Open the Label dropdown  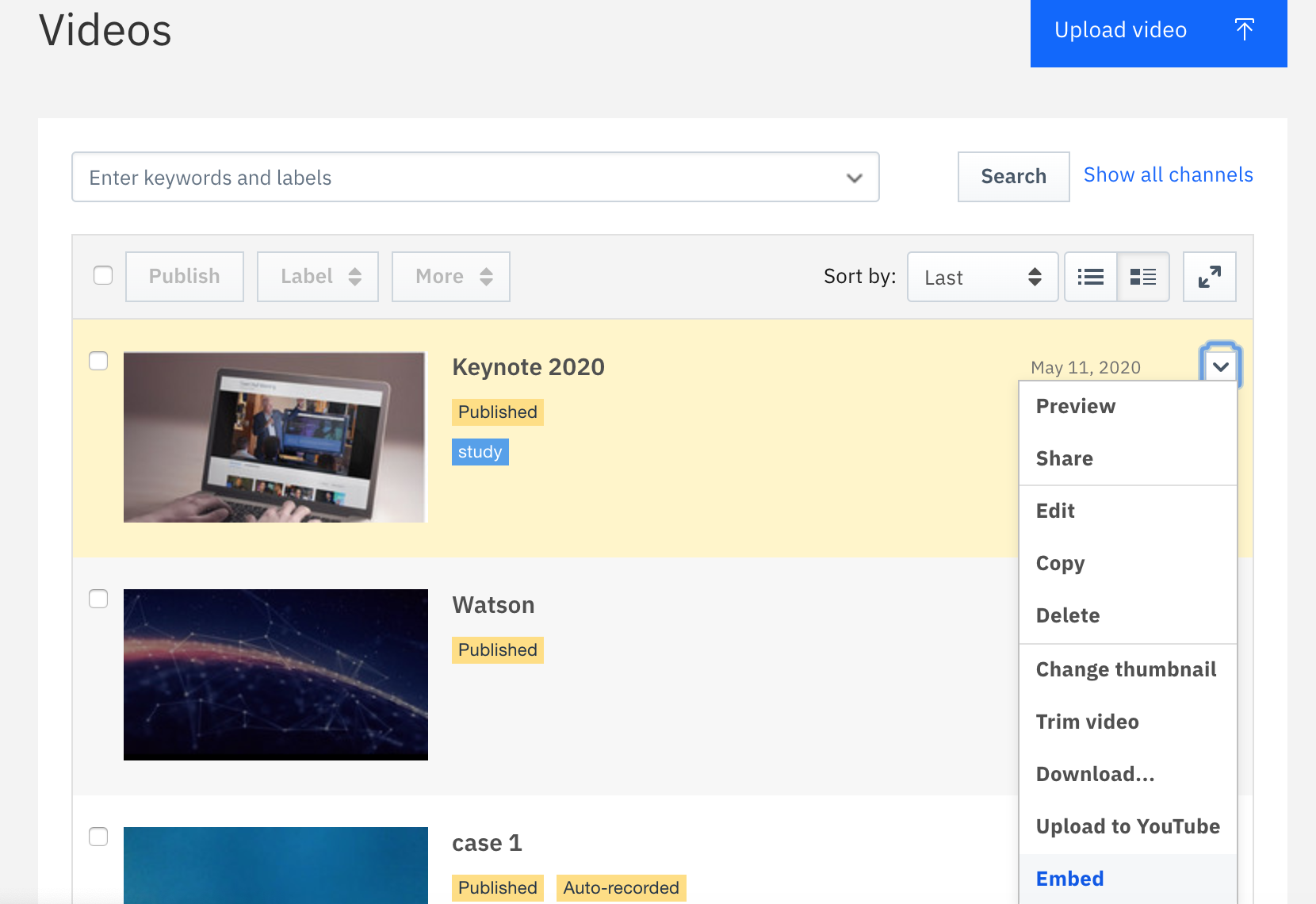[318, 277]
